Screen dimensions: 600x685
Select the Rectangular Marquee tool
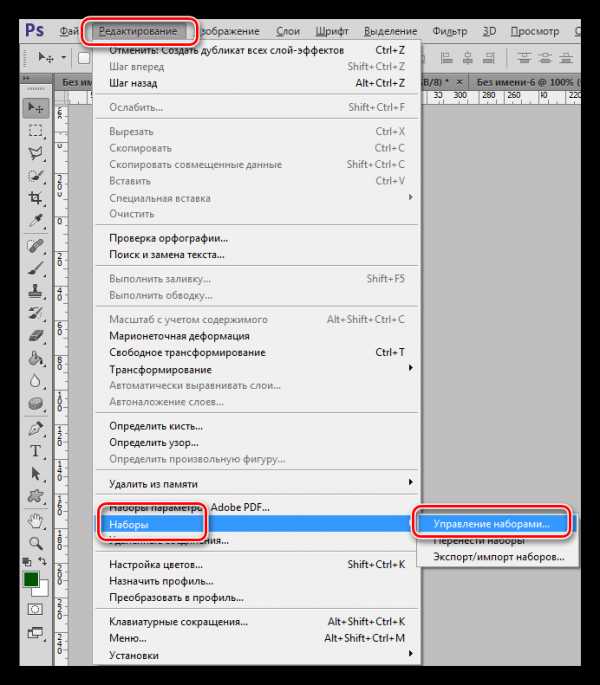tap(36, 130)
